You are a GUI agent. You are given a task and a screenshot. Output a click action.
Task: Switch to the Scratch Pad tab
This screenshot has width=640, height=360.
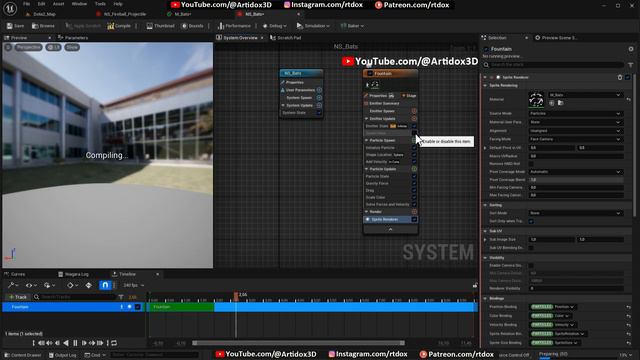click(286, 38)
